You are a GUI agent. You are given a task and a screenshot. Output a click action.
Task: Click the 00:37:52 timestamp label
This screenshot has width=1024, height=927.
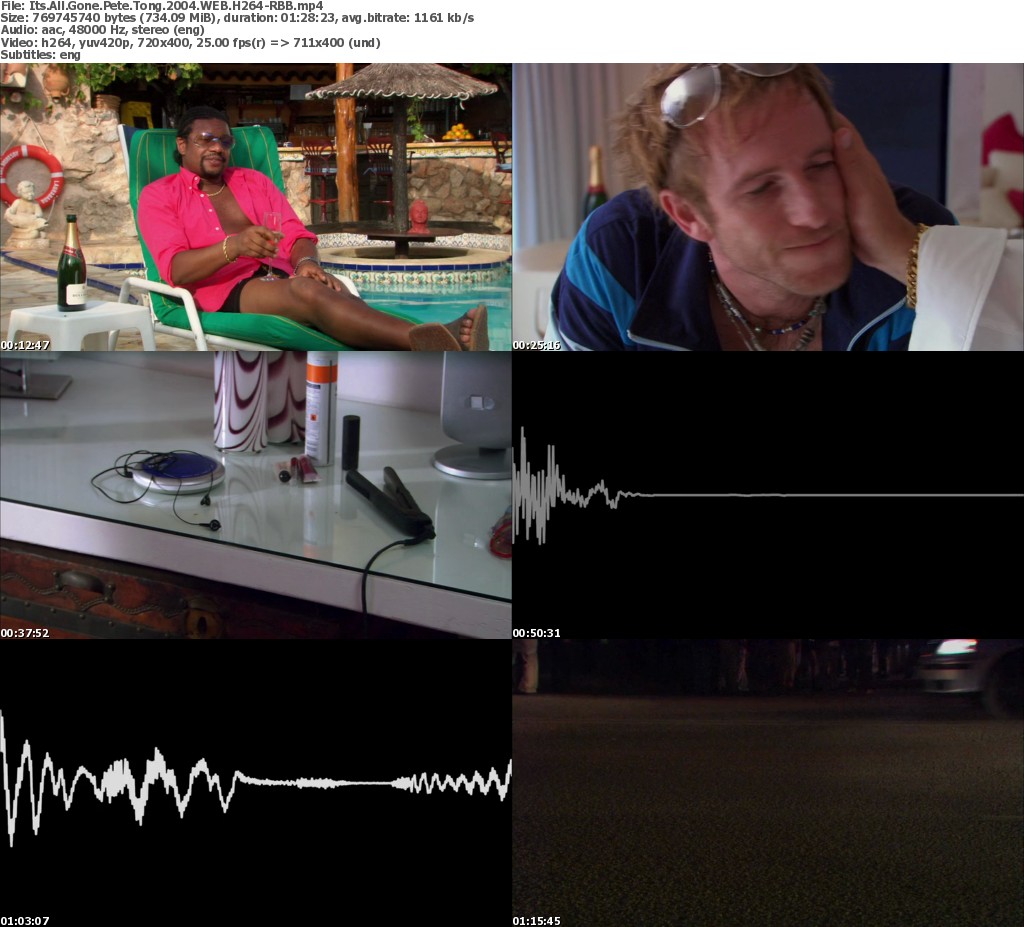coord(25,633)
